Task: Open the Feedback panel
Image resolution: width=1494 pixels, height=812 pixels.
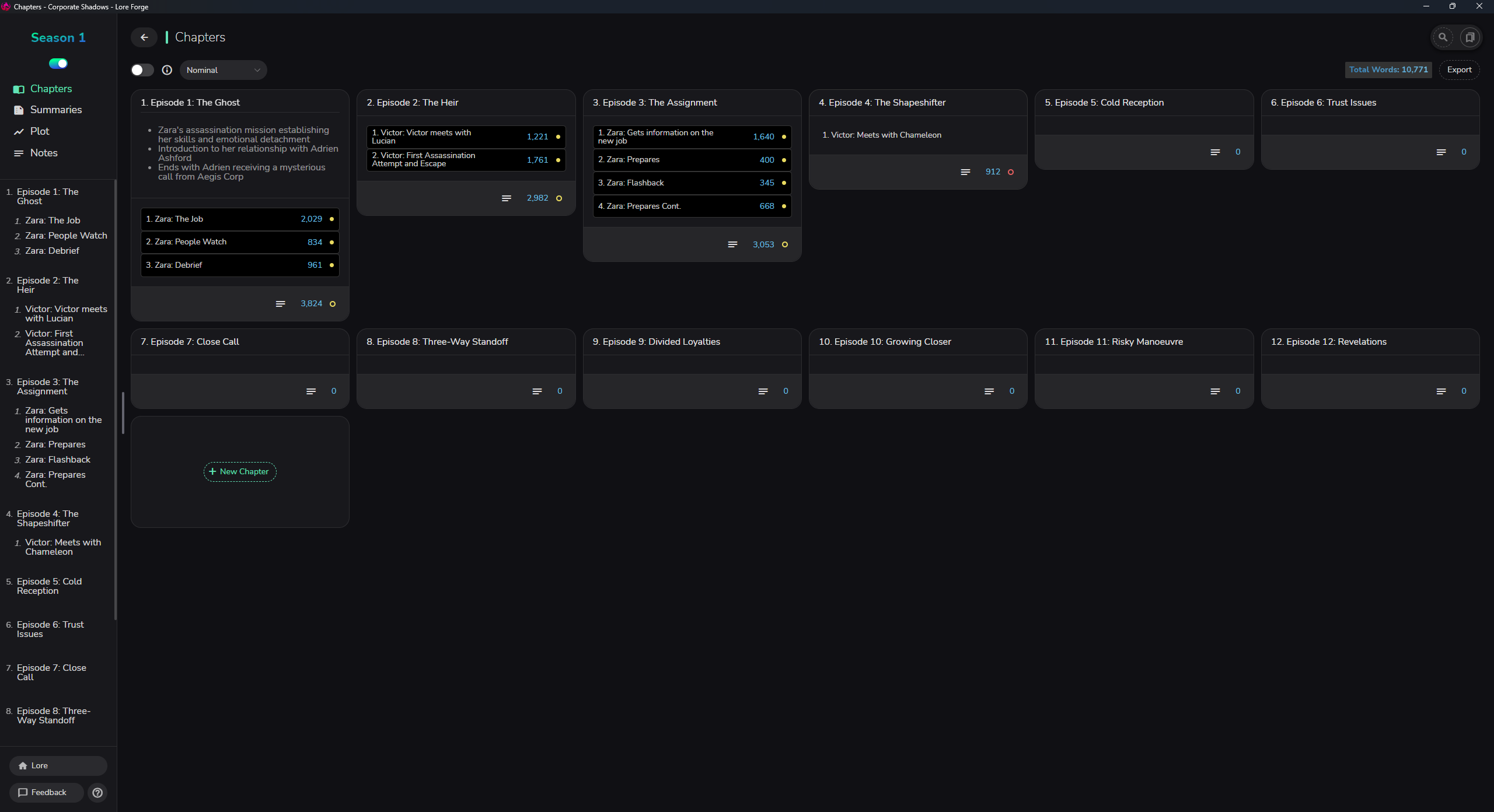Action: 46,792
